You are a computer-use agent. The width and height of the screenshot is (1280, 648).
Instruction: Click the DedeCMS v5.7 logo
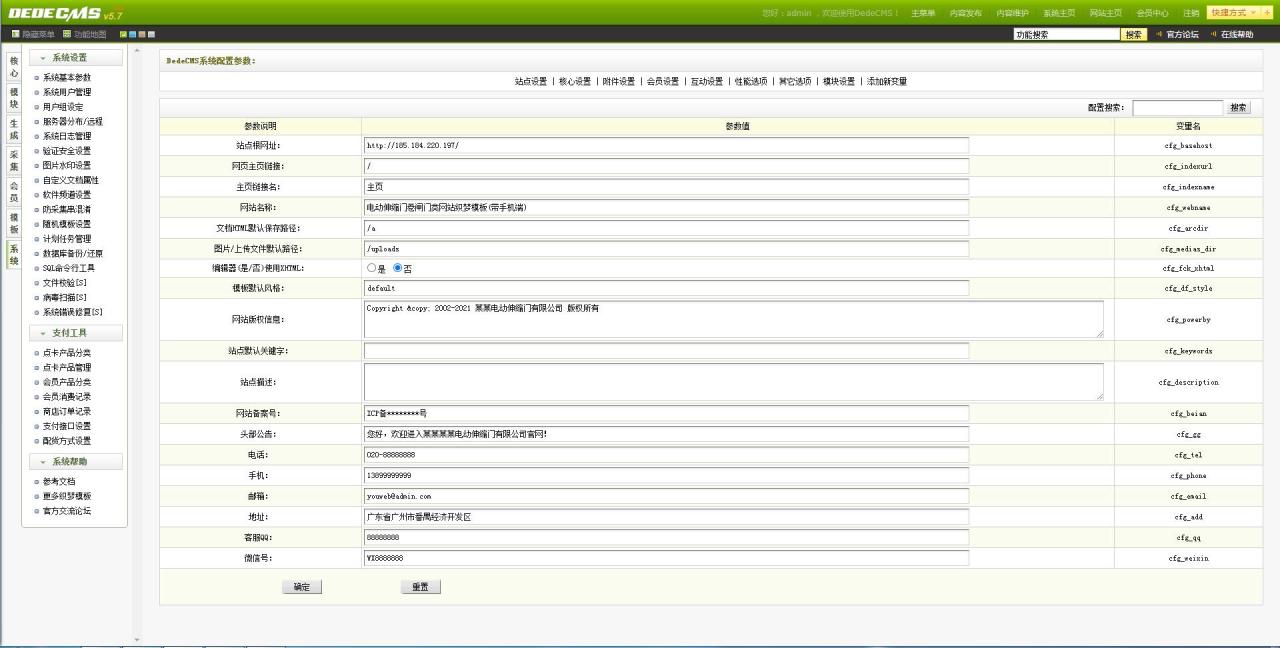coord(65,13)
